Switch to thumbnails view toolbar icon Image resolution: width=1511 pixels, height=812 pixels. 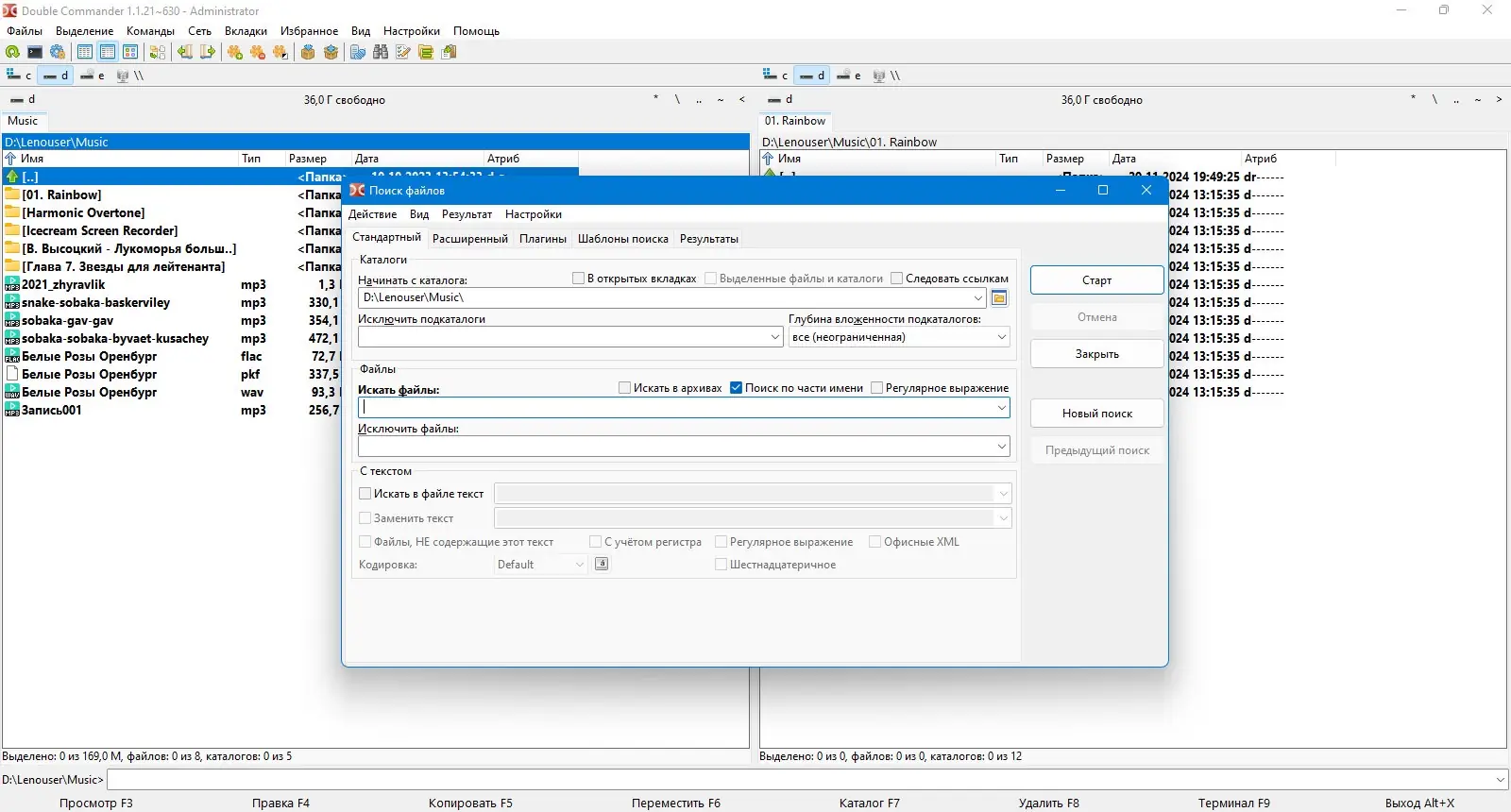point(130,52)
